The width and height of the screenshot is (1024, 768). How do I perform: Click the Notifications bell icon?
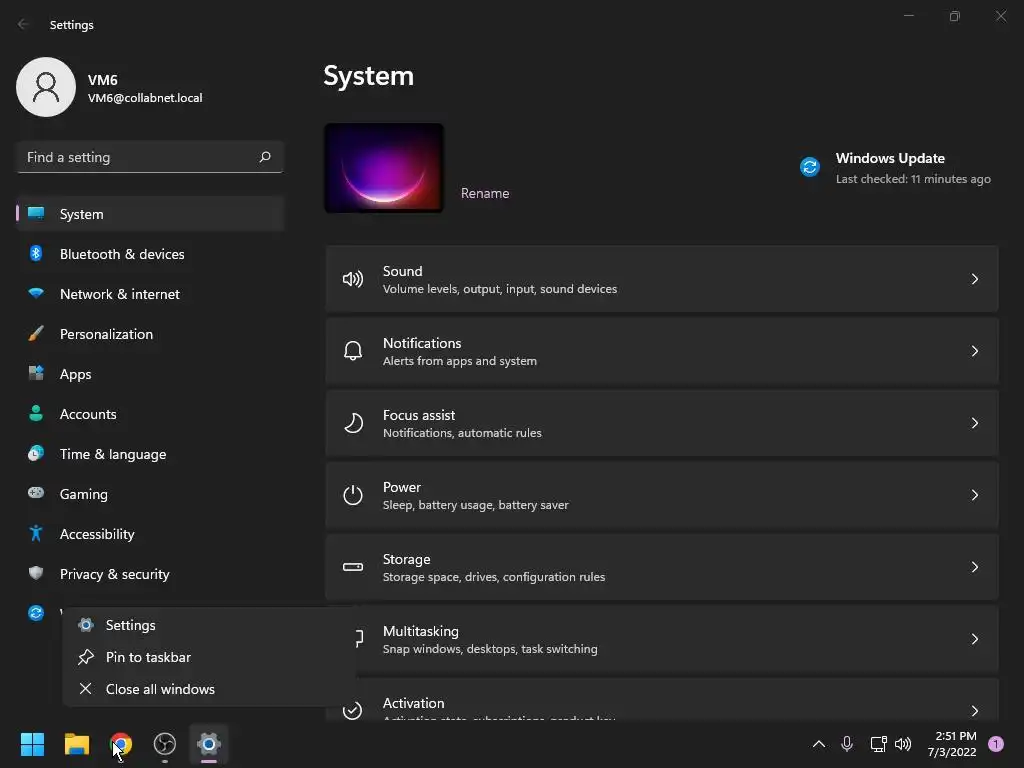[x=353, y=351]
